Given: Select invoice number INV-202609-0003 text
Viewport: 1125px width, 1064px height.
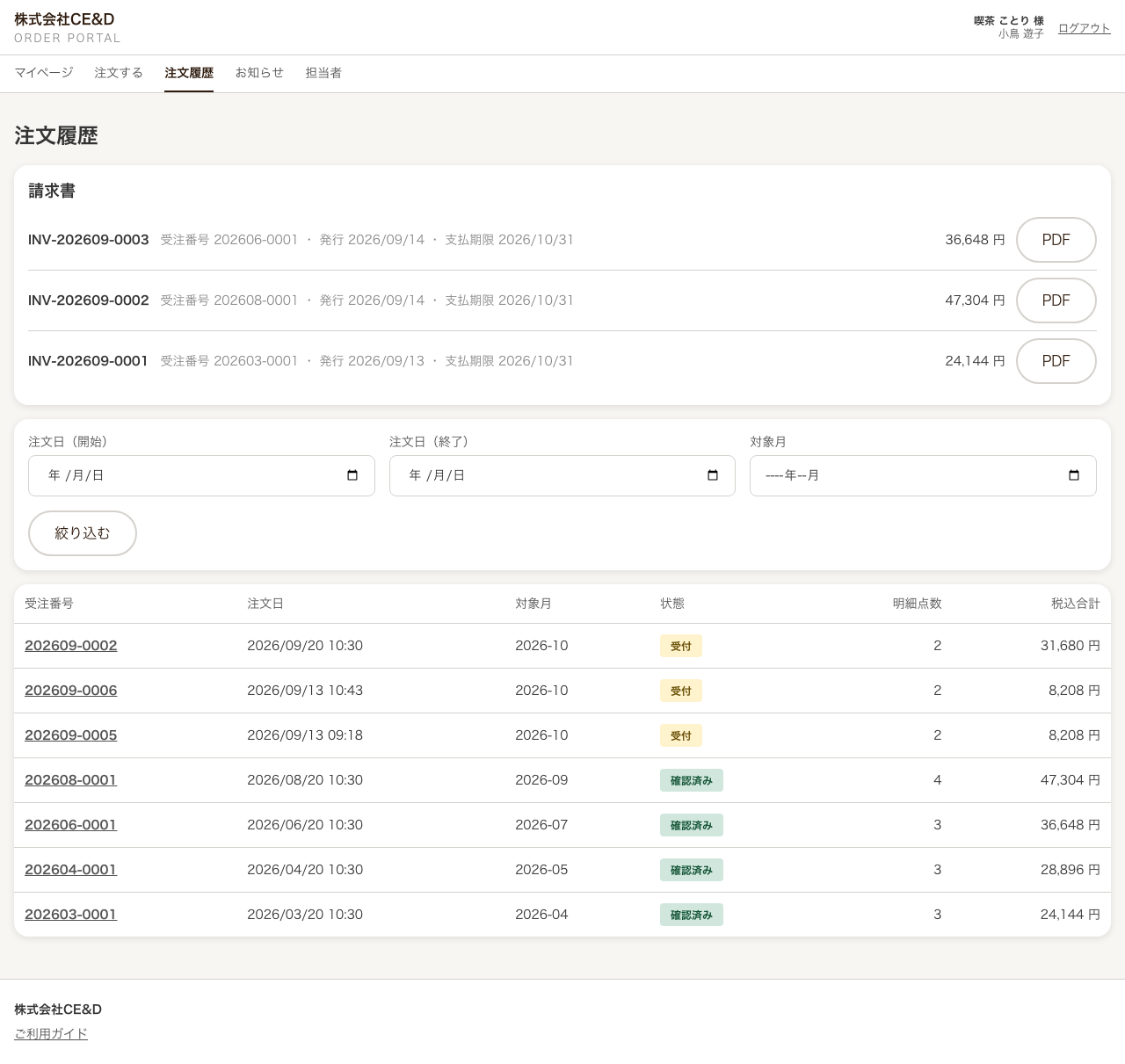Looking at the screenshot, I should pos(89,240).
